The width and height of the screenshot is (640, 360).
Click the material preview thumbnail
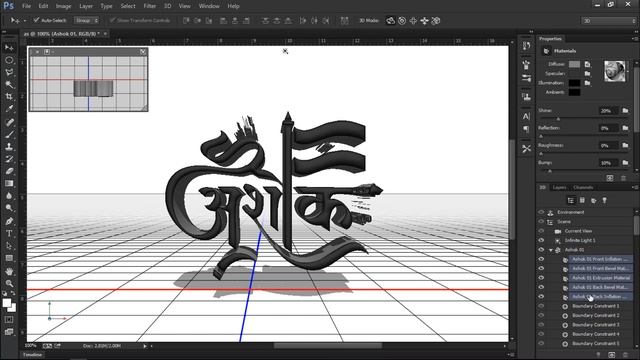tap(615, 71)
